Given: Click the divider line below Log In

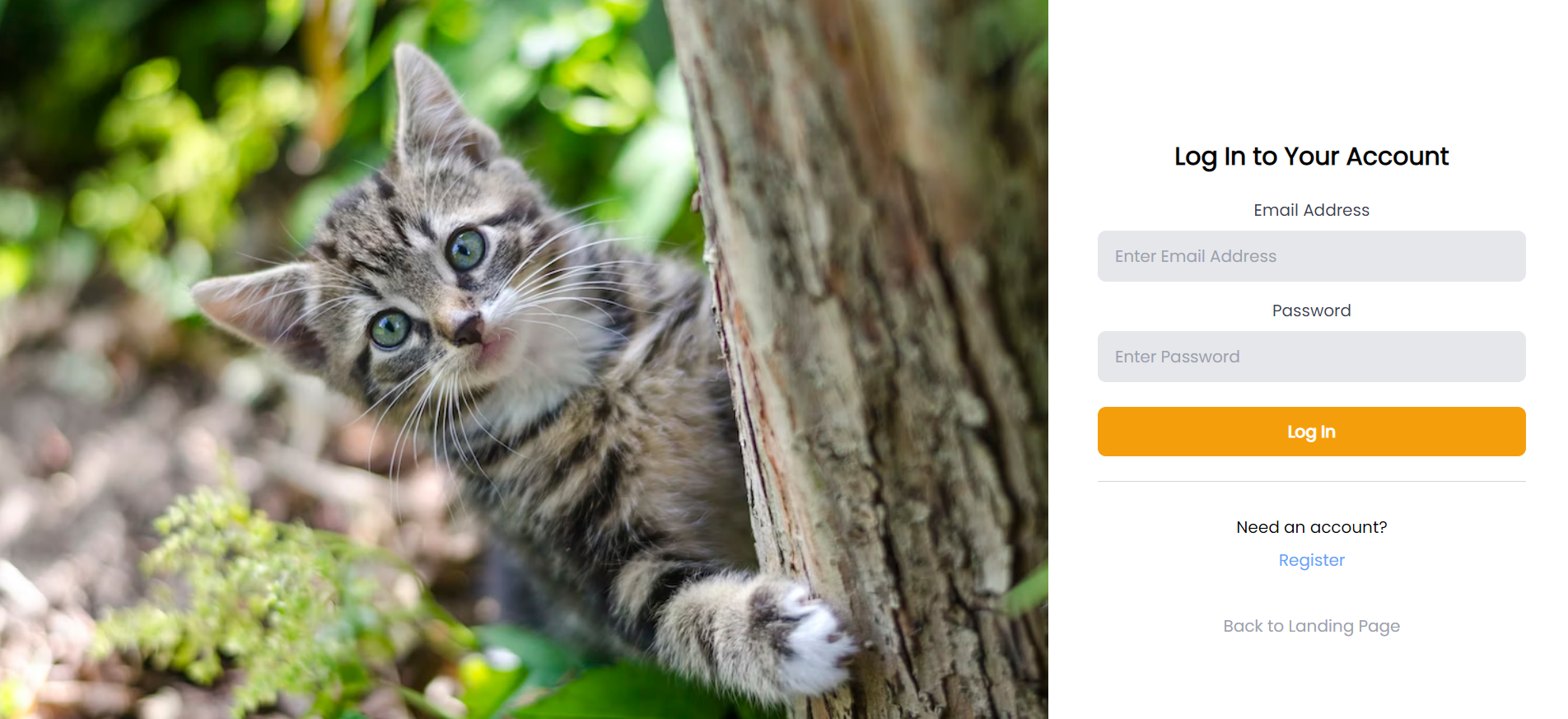Looking at the screenshot, I should point(1311,481).
